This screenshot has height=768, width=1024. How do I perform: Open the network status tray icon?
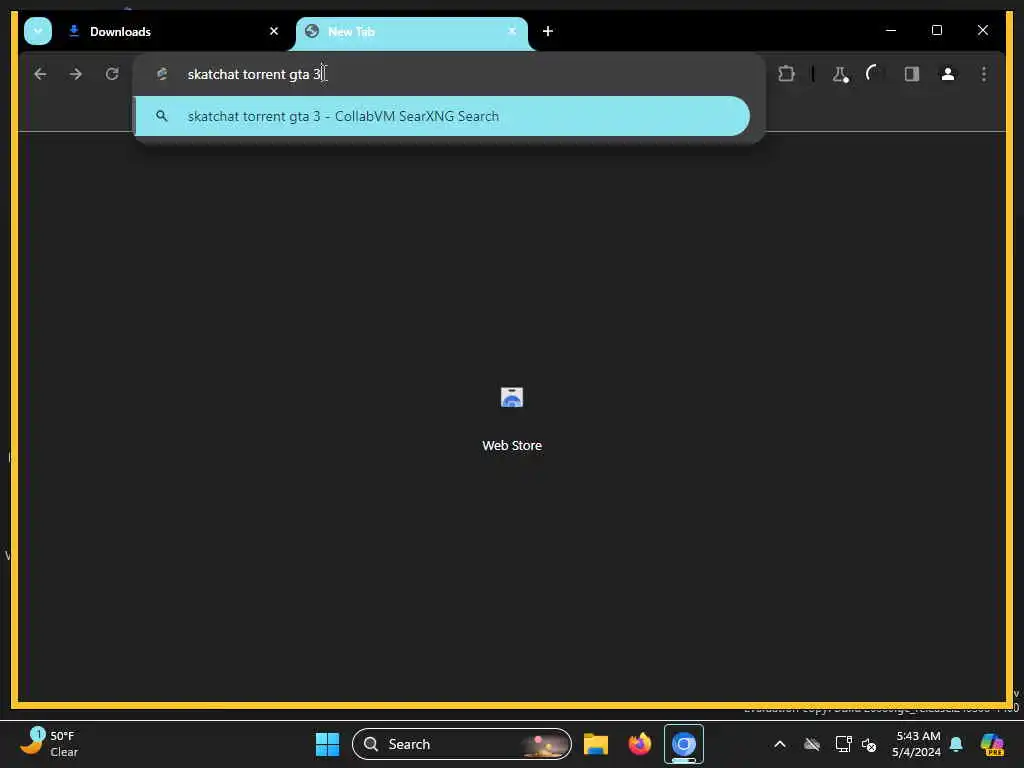click(x=843, y=744)
